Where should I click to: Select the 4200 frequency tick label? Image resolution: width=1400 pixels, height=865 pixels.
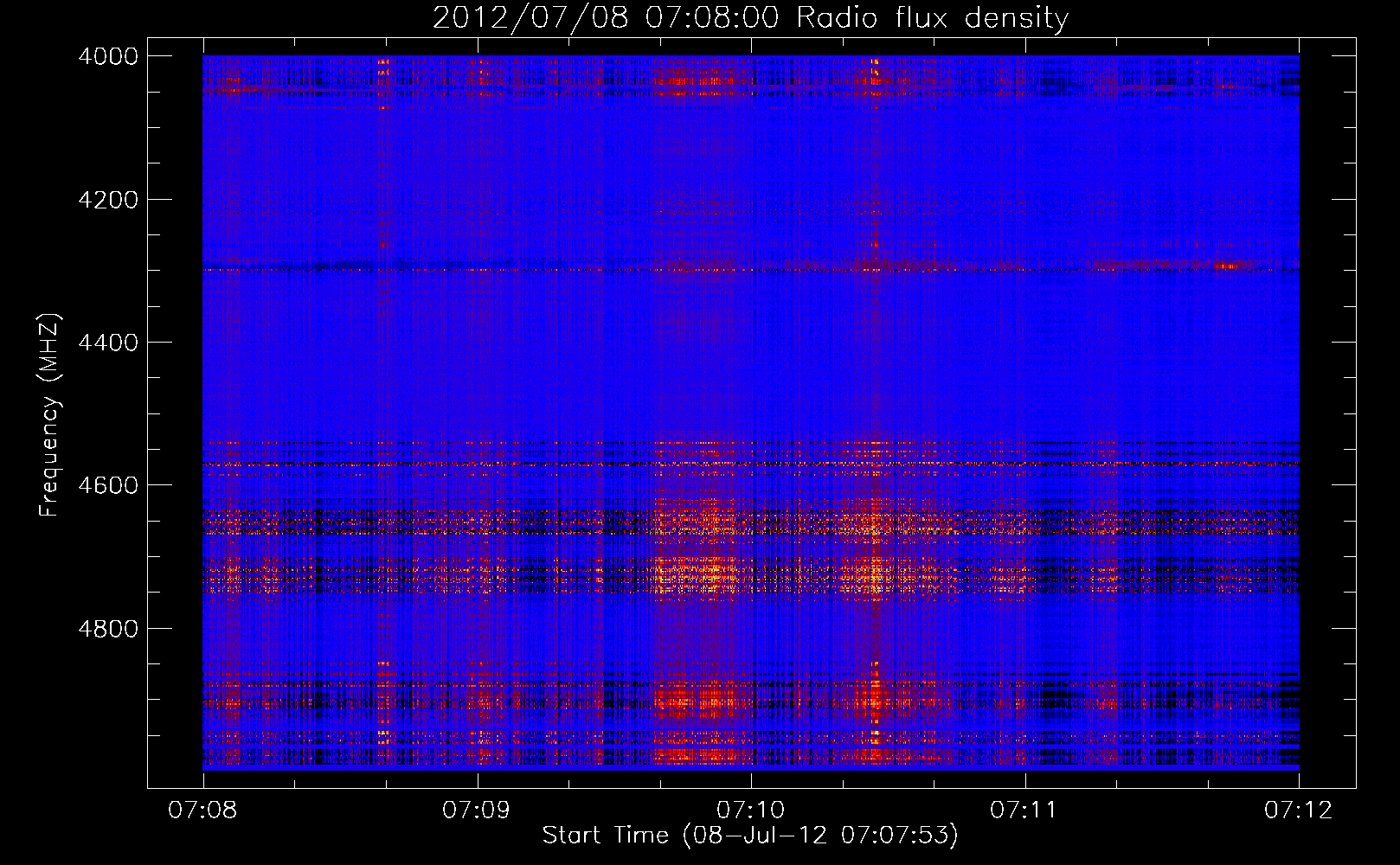click(108, 200)
